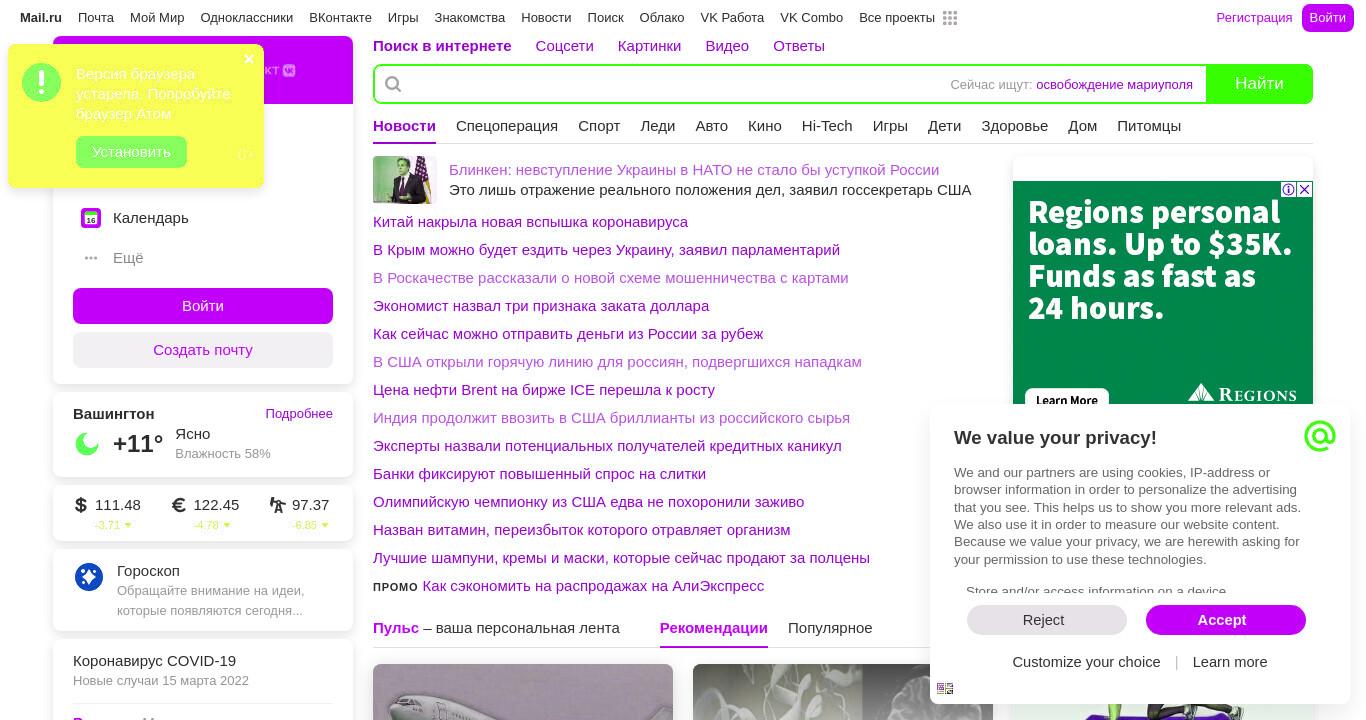
Task: Open Все проекты in the top bar
Action: point(897,18)
